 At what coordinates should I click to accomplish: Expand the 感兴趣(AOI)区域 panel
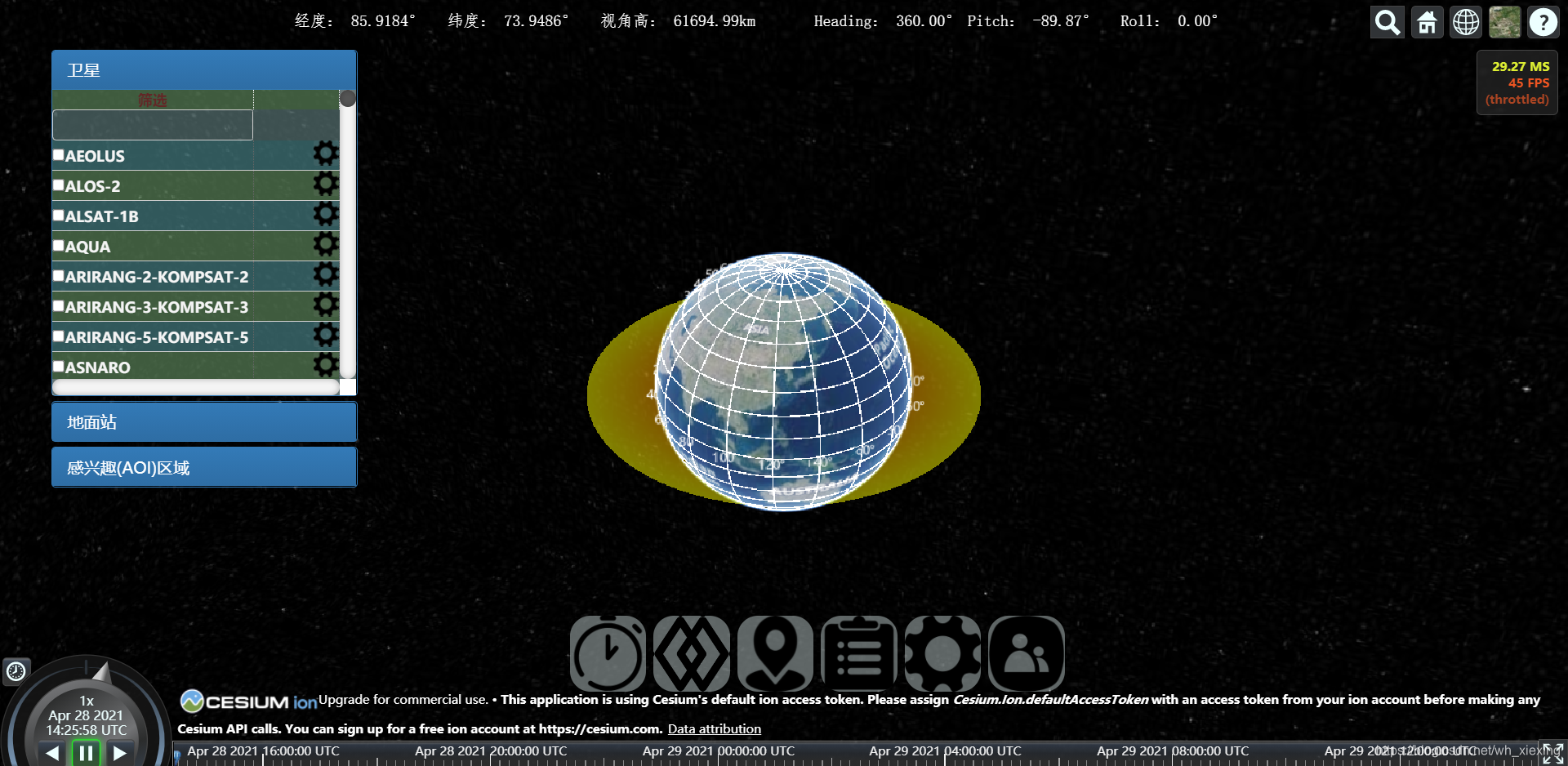[204, 467]
